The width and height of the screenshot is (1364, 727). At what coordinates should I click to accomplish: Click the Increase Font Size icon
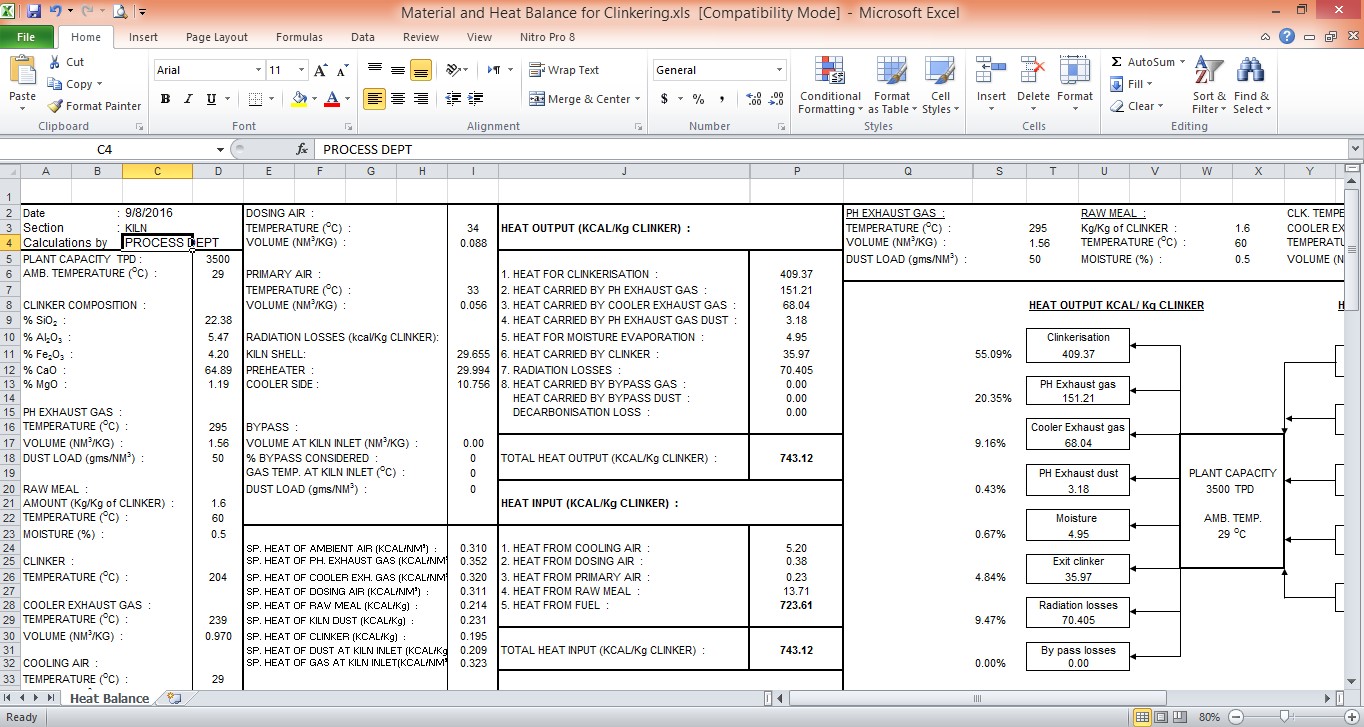tap(321, 70)
